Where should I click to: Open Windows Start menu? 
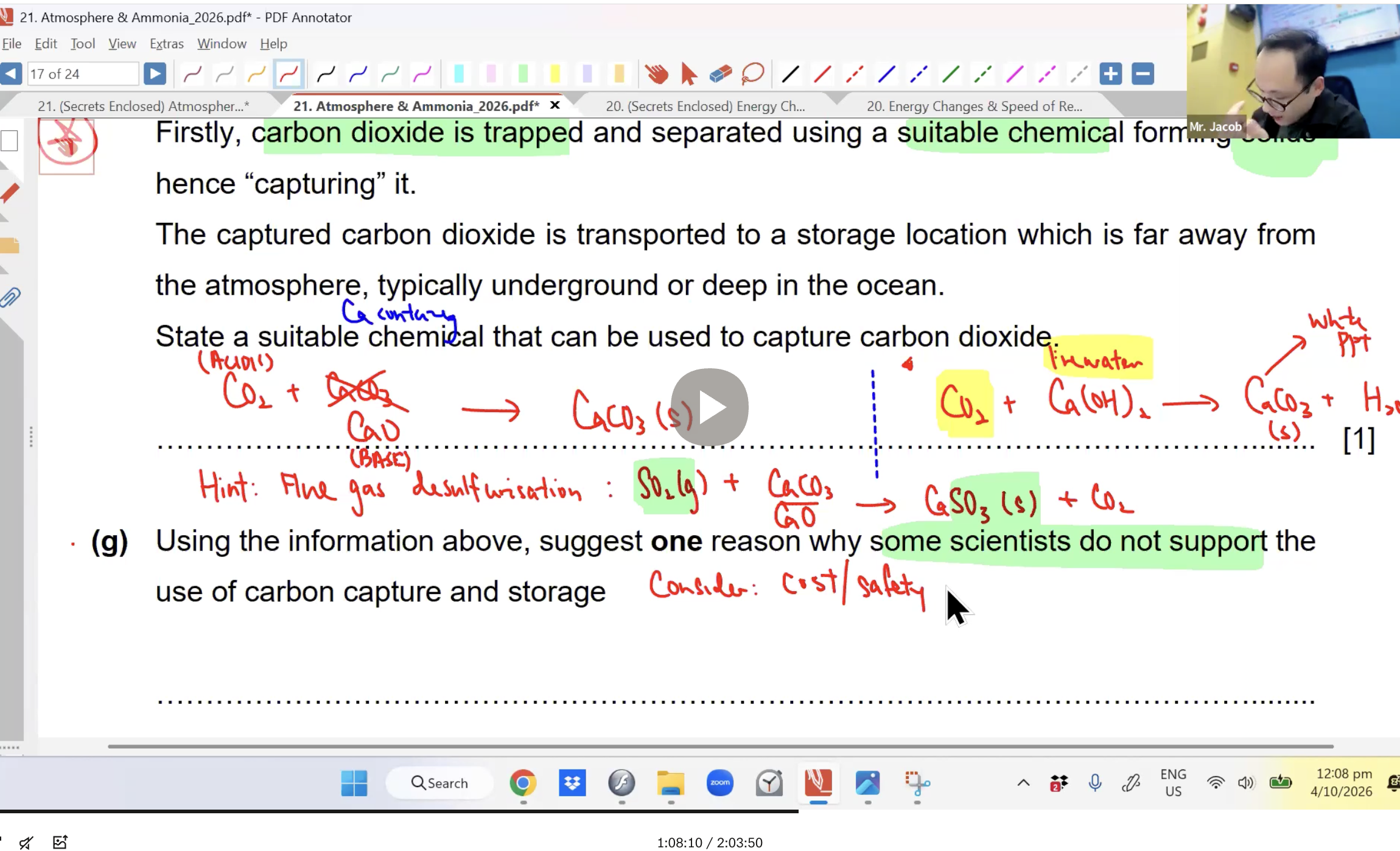pos(354,783)
